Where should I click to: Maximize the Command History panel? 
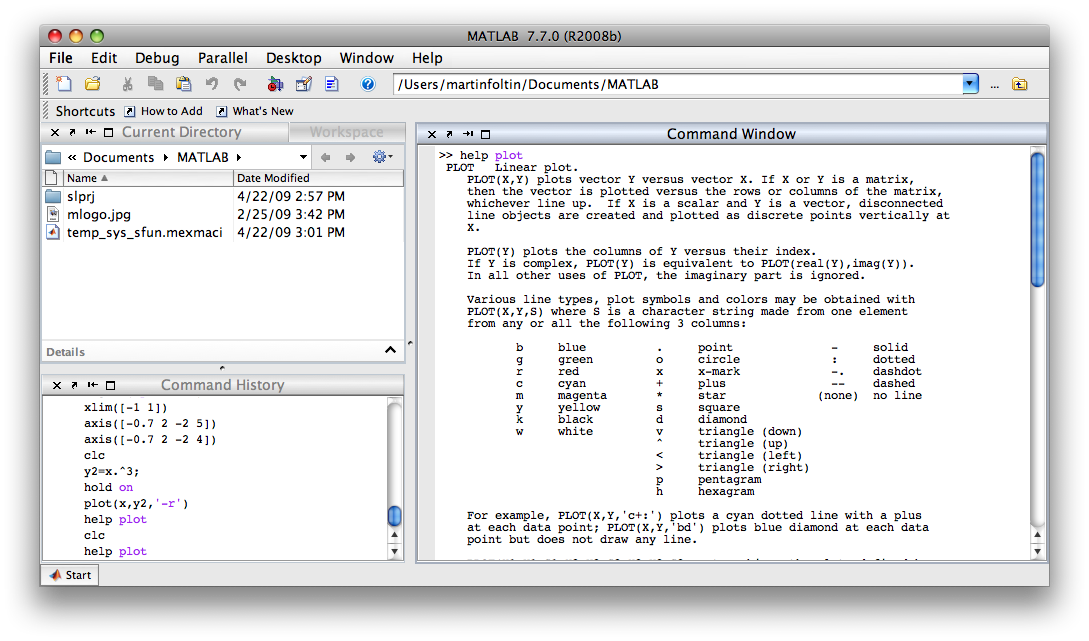(x=110, y=385)
